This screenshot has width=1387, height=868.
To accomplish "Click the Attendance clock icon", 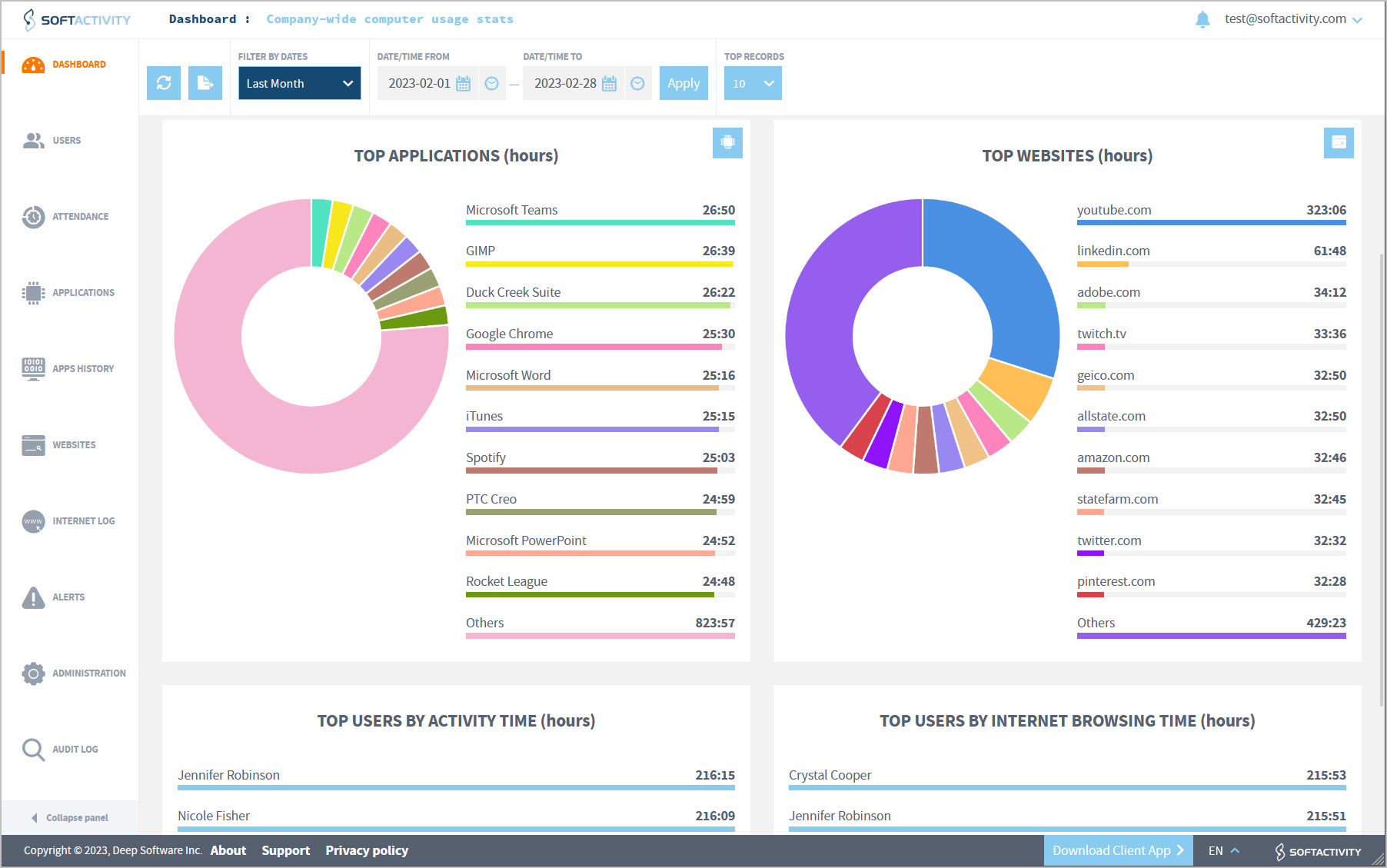I will click(x=33, y=217).
